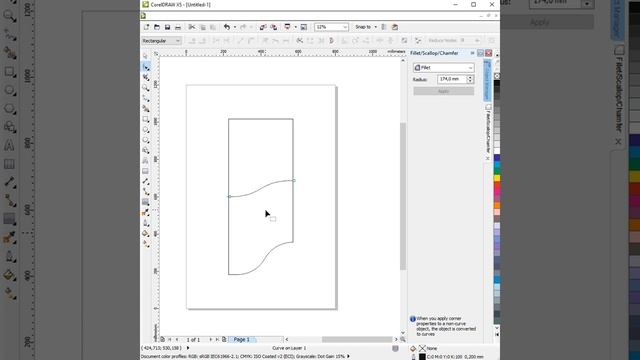Select the Parallel Dimension tool in toolbox
The image size is (640, 360).
[x=146, y=181]
